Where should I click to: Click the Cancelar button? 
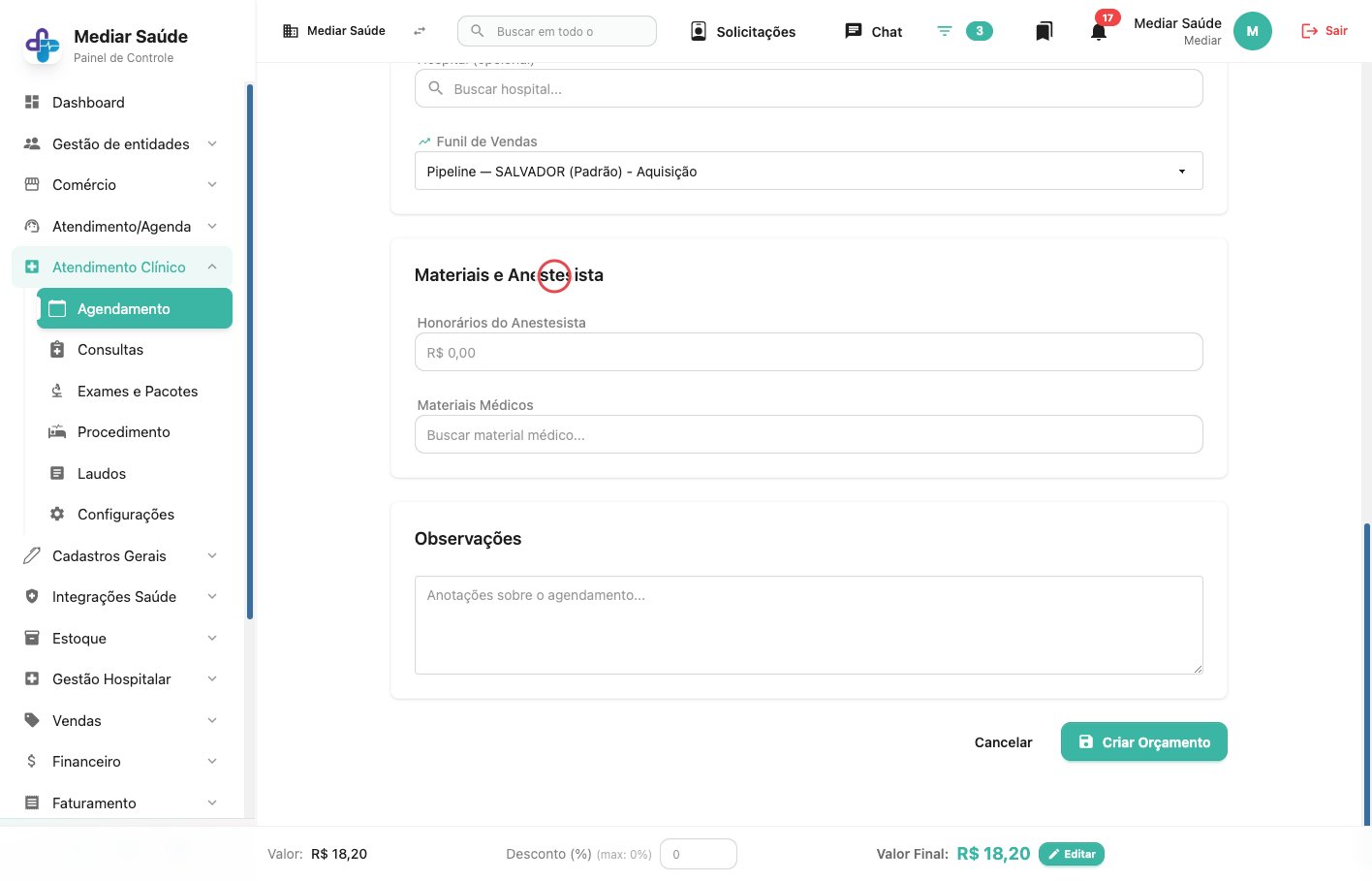pyautogui.click(x=1003, y=742)
